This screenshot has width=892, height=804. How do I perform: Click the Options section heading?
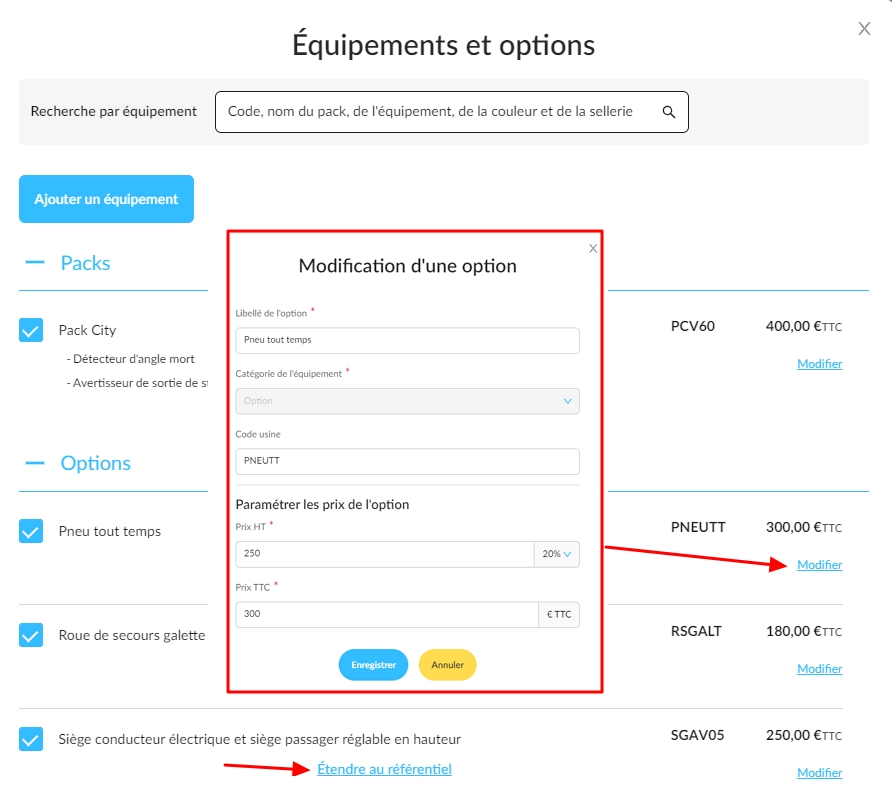click(x=96, y=463)
